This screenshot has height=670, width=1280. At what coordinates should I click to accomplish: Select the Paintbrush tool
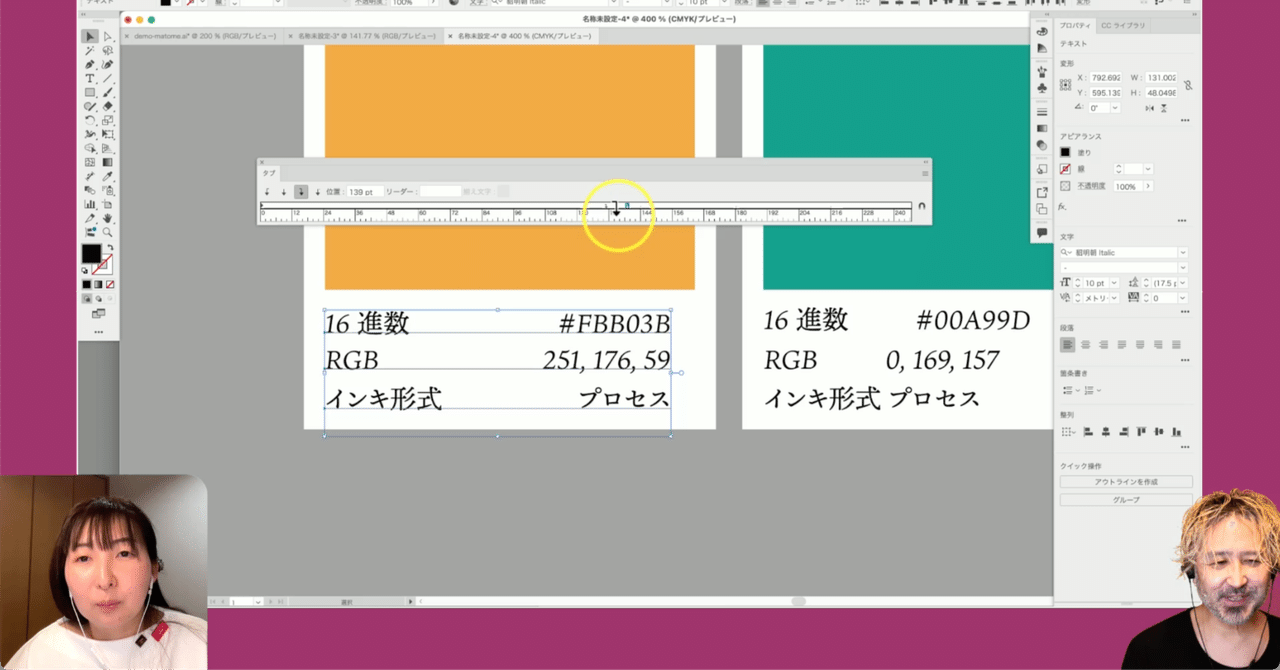point(108,92)
